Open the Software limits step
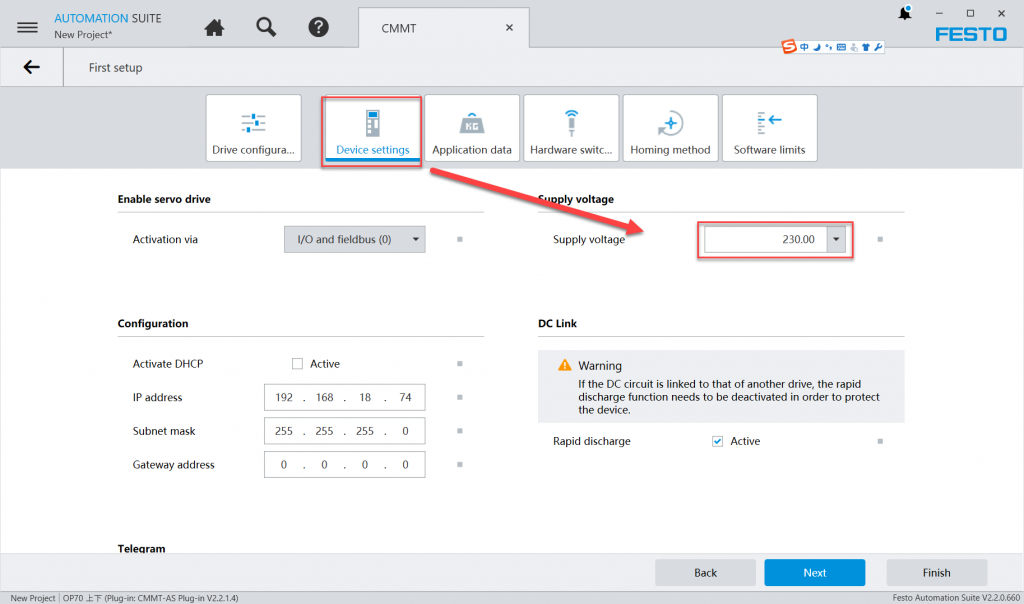This screenshot has width=1024, height=604. tap(769, 128)
